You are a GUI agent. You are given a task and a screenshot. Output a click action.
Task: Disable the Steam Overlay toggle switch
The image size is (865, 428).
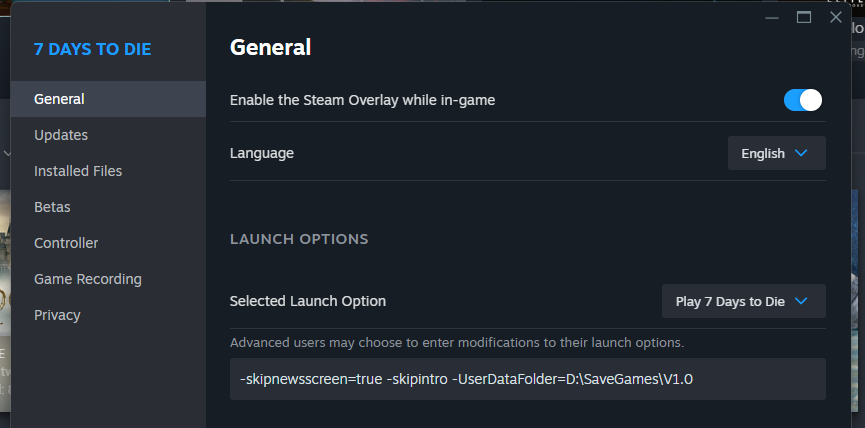[x=803, y=100]
